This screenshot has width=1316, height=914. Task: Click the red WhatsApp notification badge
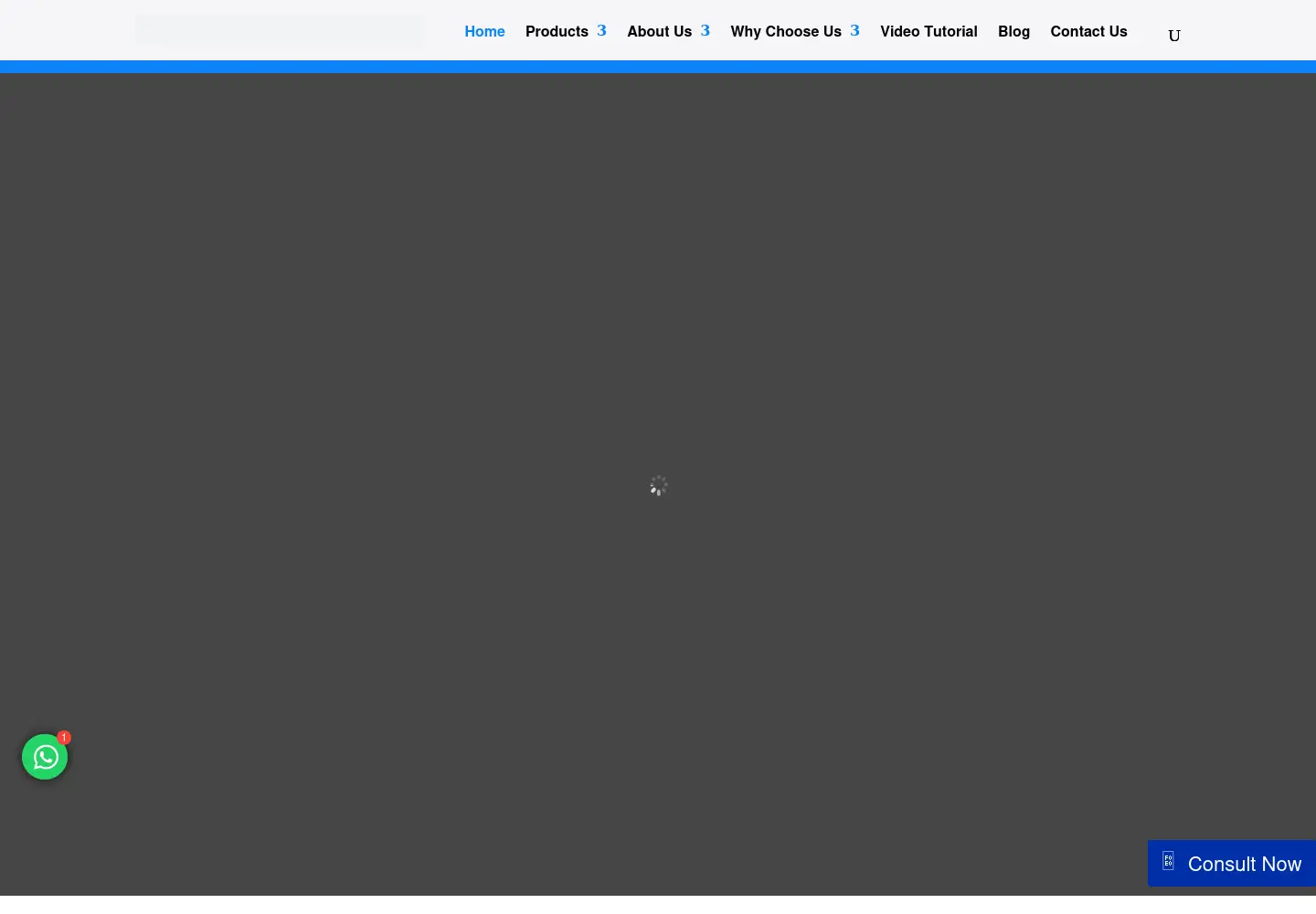[64, 737]
